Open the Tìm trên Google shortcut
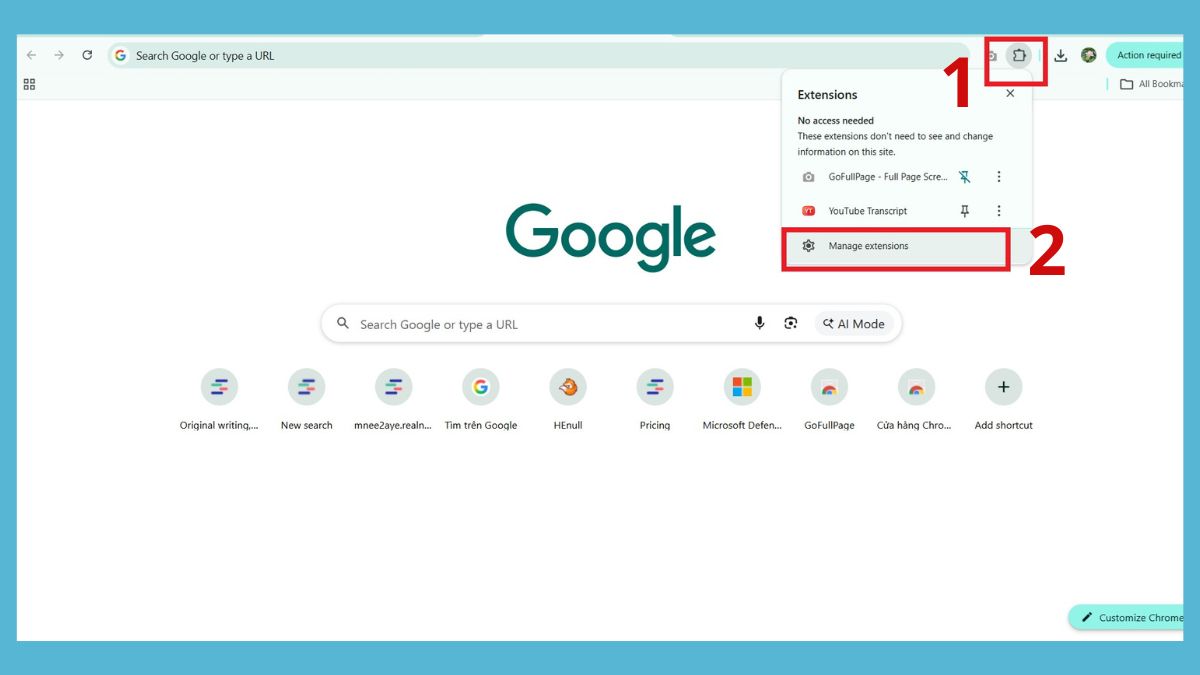 click(481, 399)
